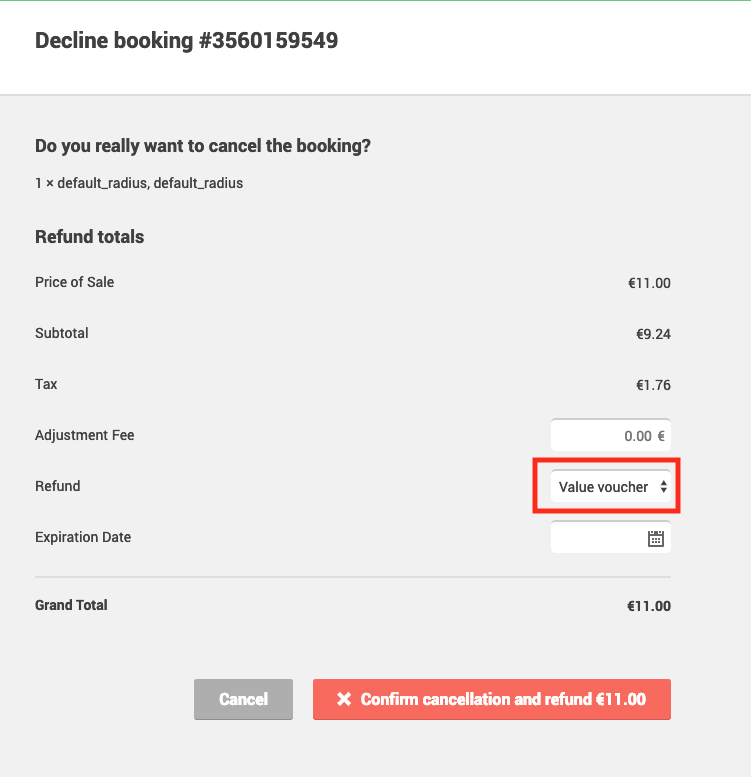Screen dimensions: 751x777
Task: Click the Tax amount €1.76
Action: tap(653, 385)
